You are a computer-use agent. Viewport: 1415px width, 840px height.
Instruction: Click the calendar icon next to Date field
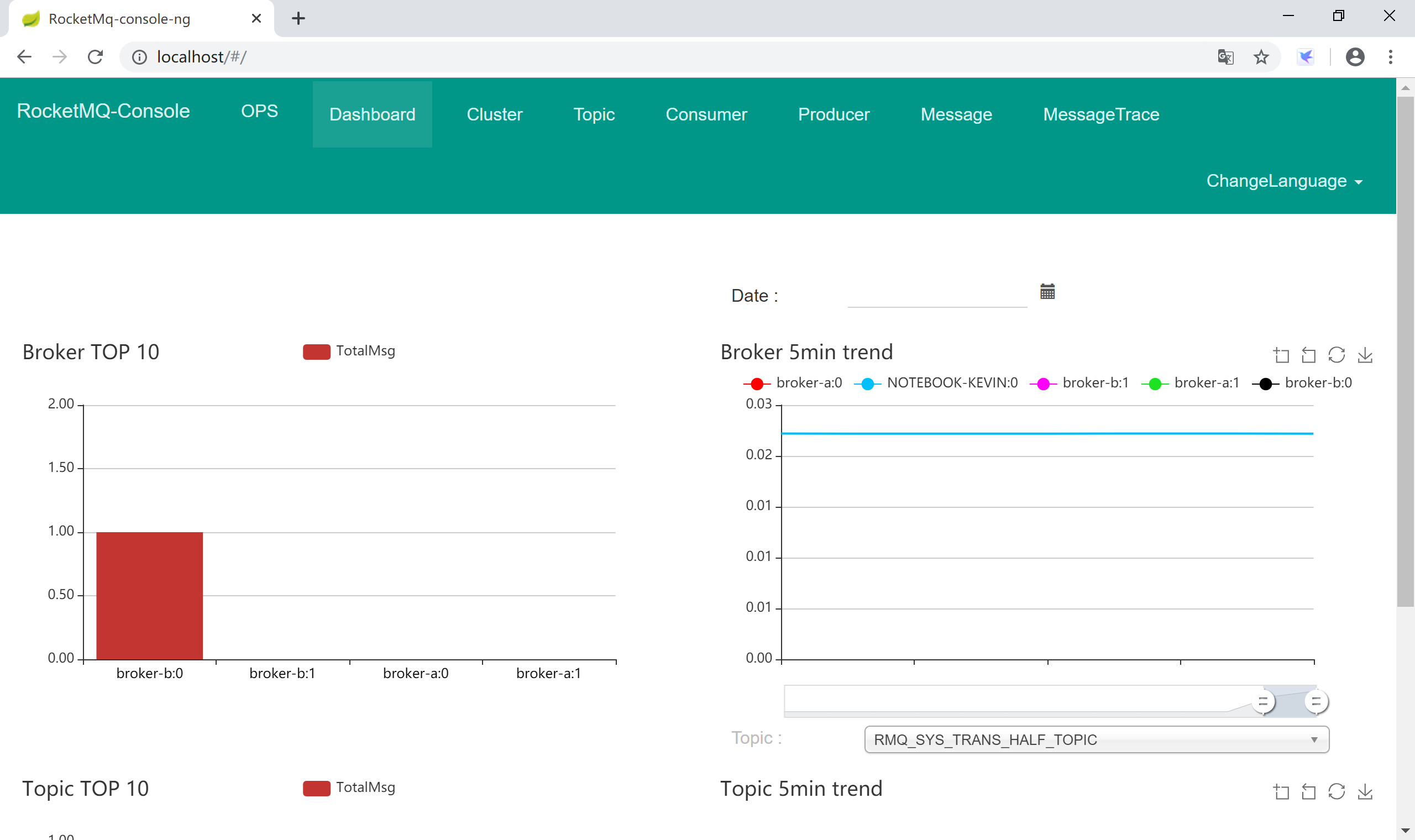1047,290
